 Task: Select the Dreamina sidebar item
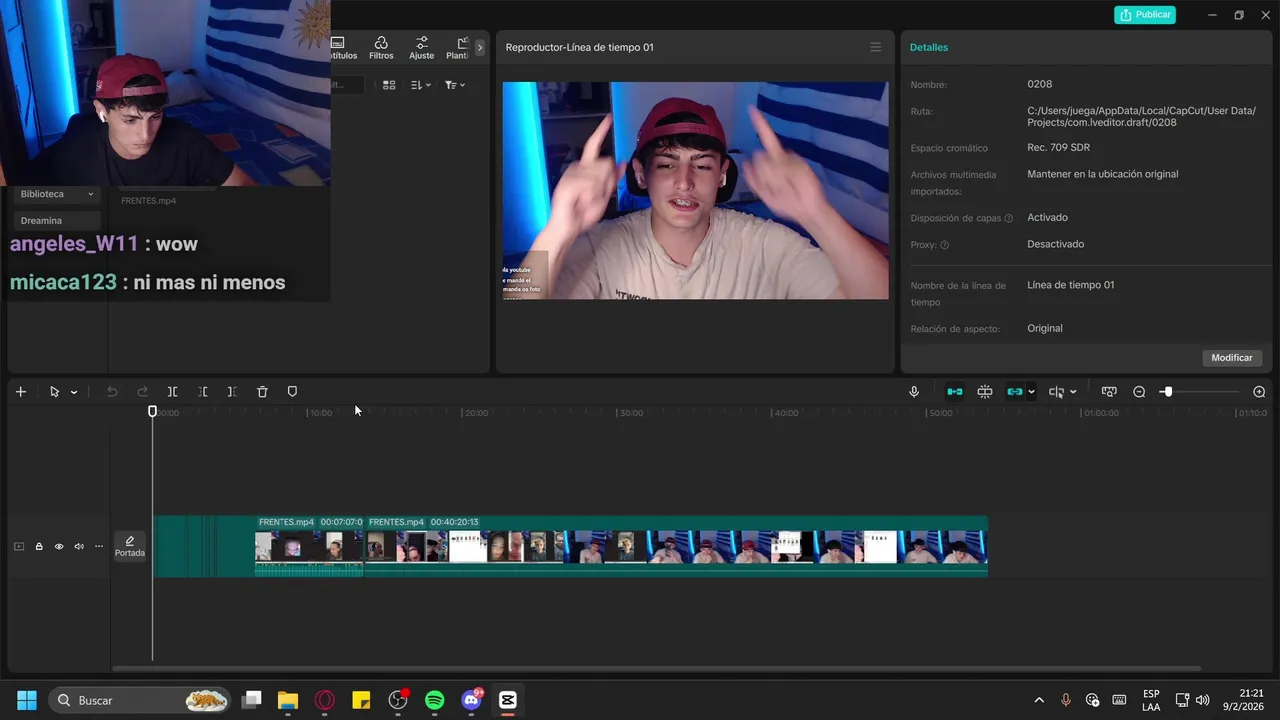point(57,221)
